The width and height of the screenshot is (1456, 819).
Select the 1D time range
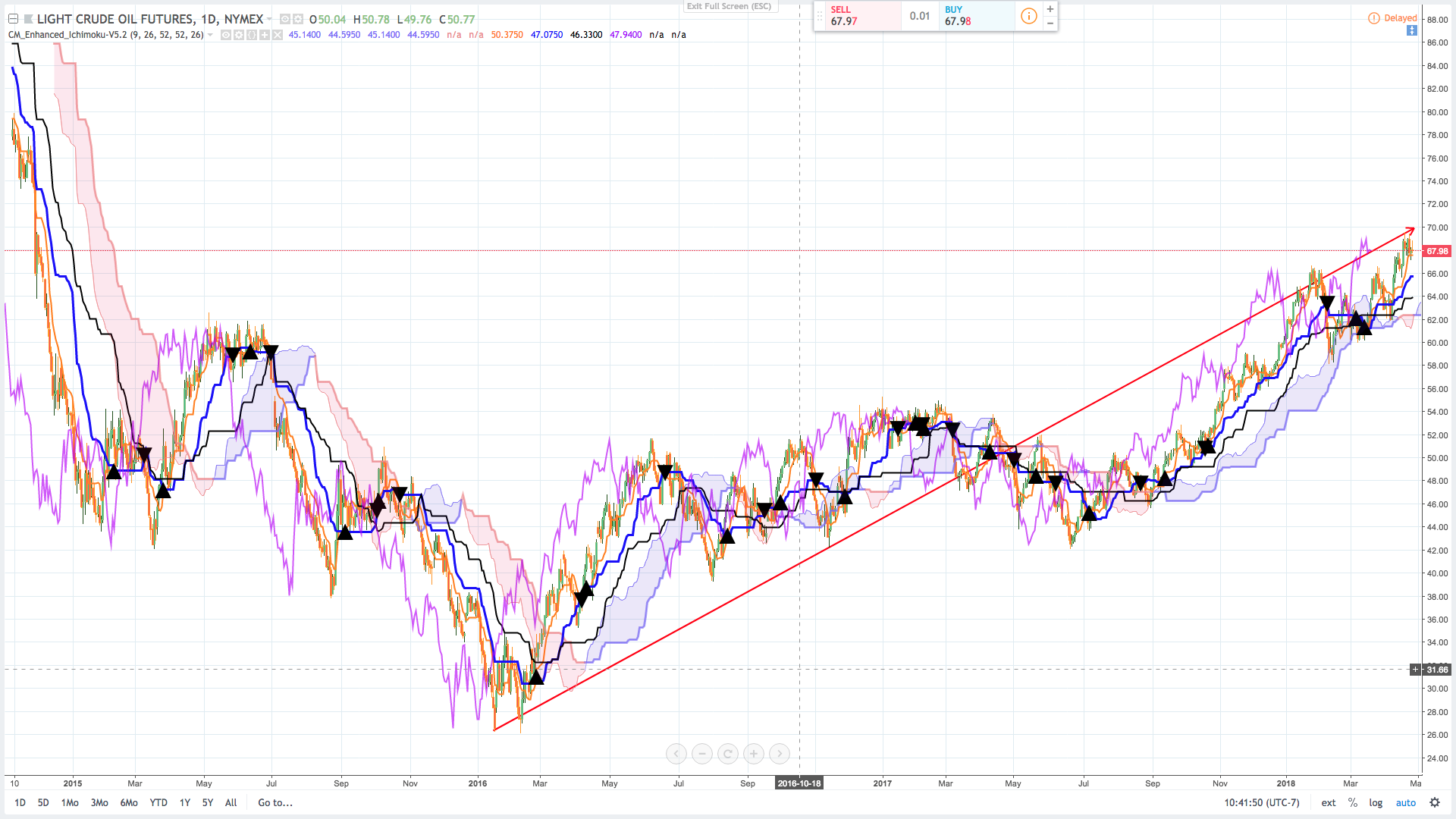pos(20,802)
